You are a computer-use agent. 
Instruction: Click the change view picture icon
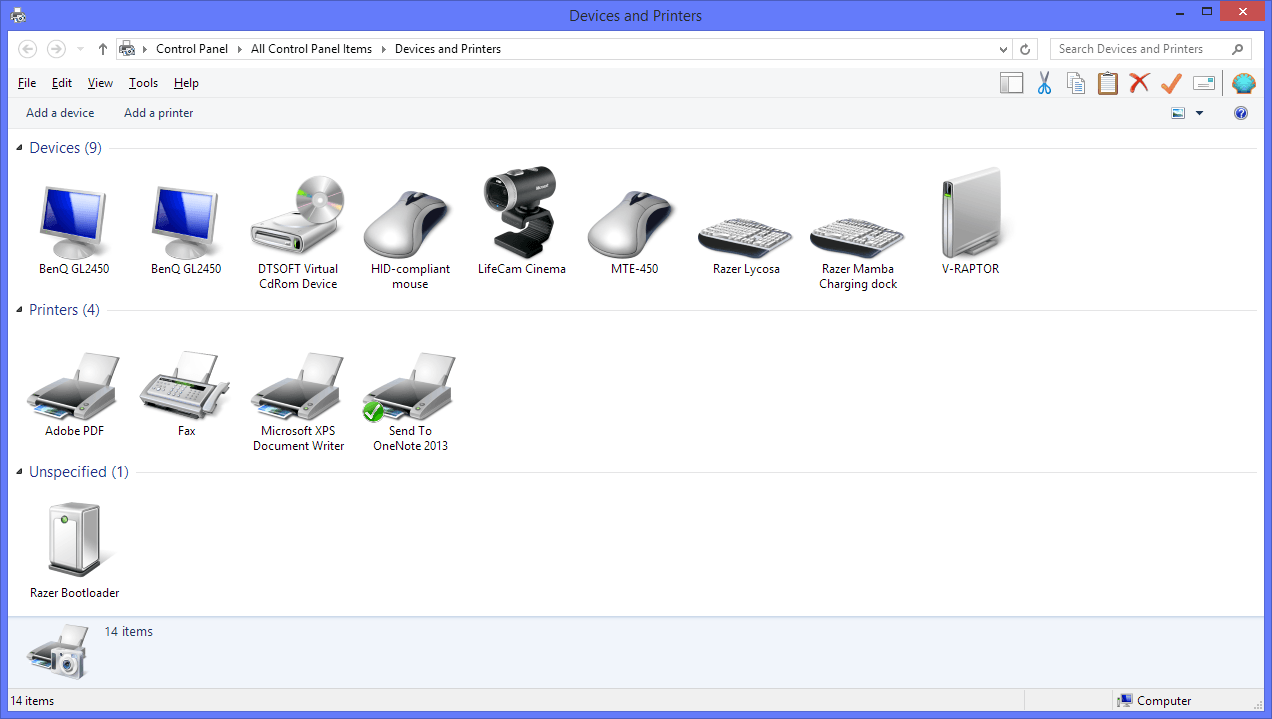point(1178,113)
